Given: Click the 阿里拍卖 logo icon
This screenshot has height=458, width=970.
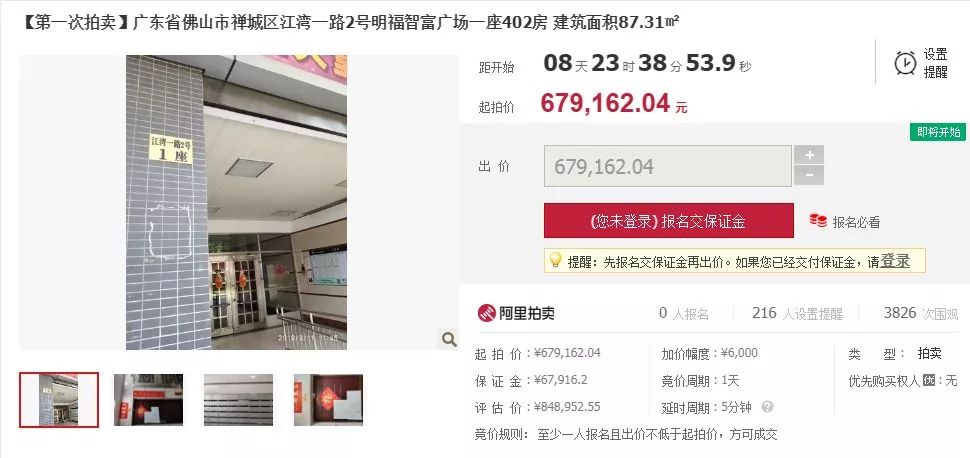Looking at the screenshot, I should click(x=486, y=313).
